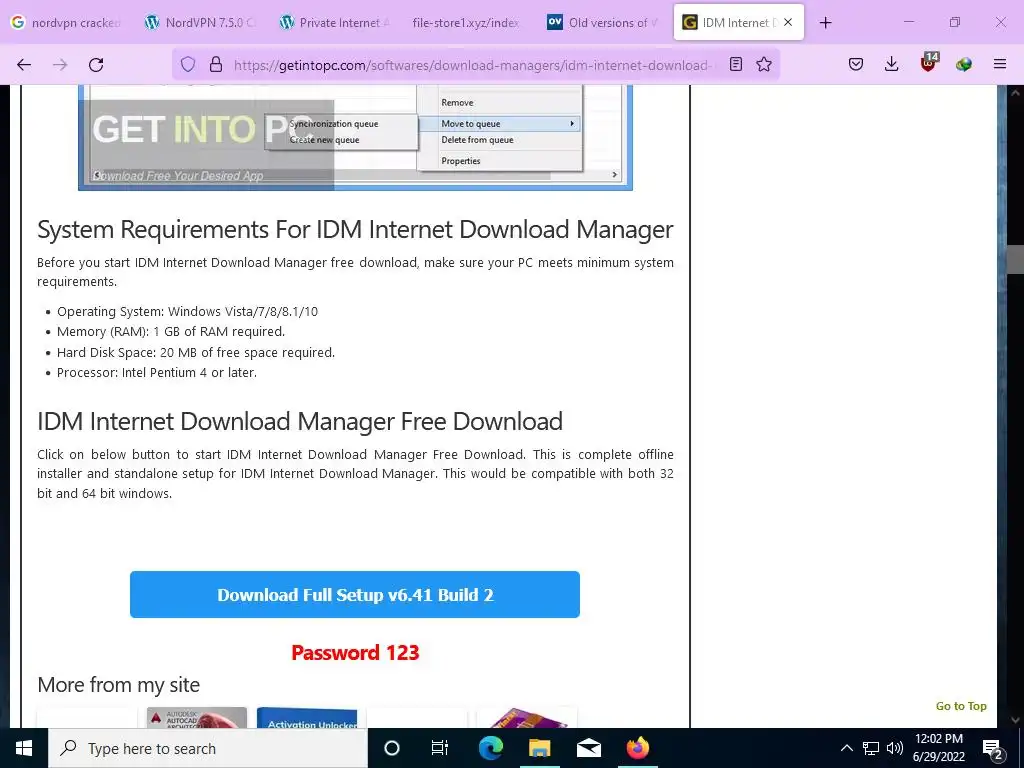This screenshot has width=1024, height=768.
Task: Click Delete from queue menu entry
Action: (477, 140)
